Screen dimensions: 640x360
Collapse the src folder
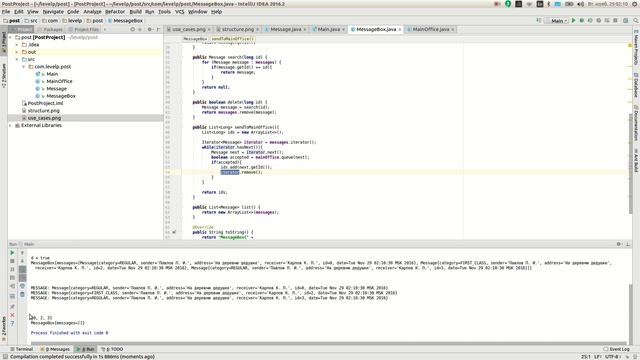point(17,59)
